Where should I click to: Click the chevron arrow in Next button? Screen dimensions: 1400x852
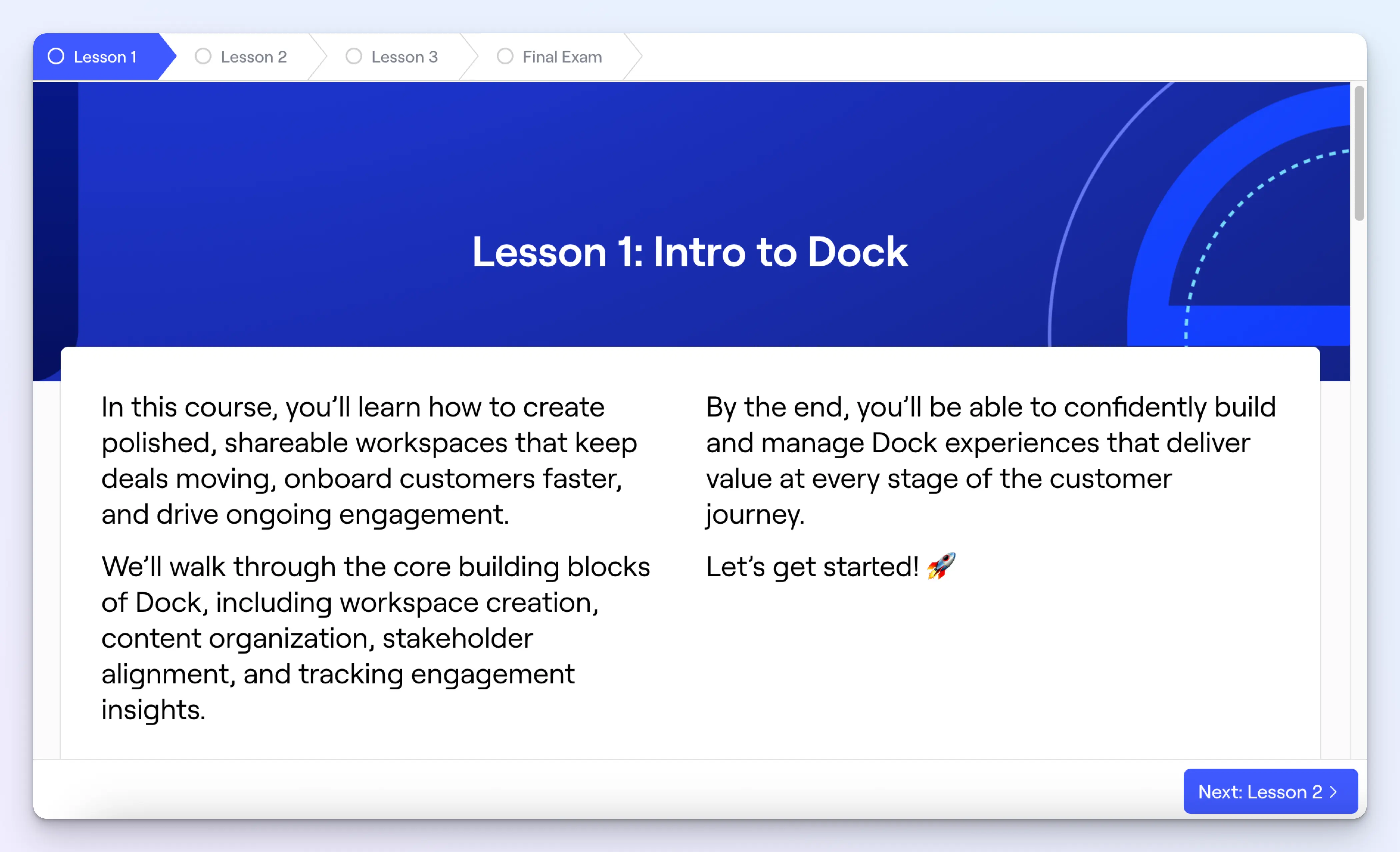[x=1334, y=792]
